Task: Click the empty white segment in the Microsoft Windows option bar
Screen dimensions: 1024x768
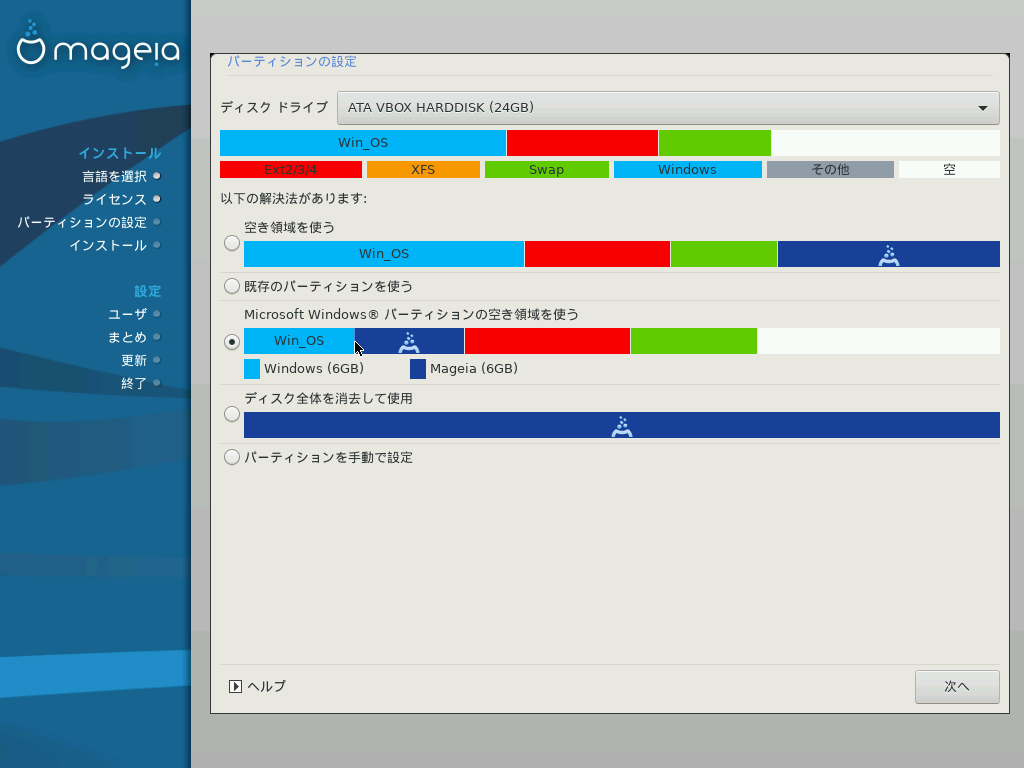Action: coord(878,341)
